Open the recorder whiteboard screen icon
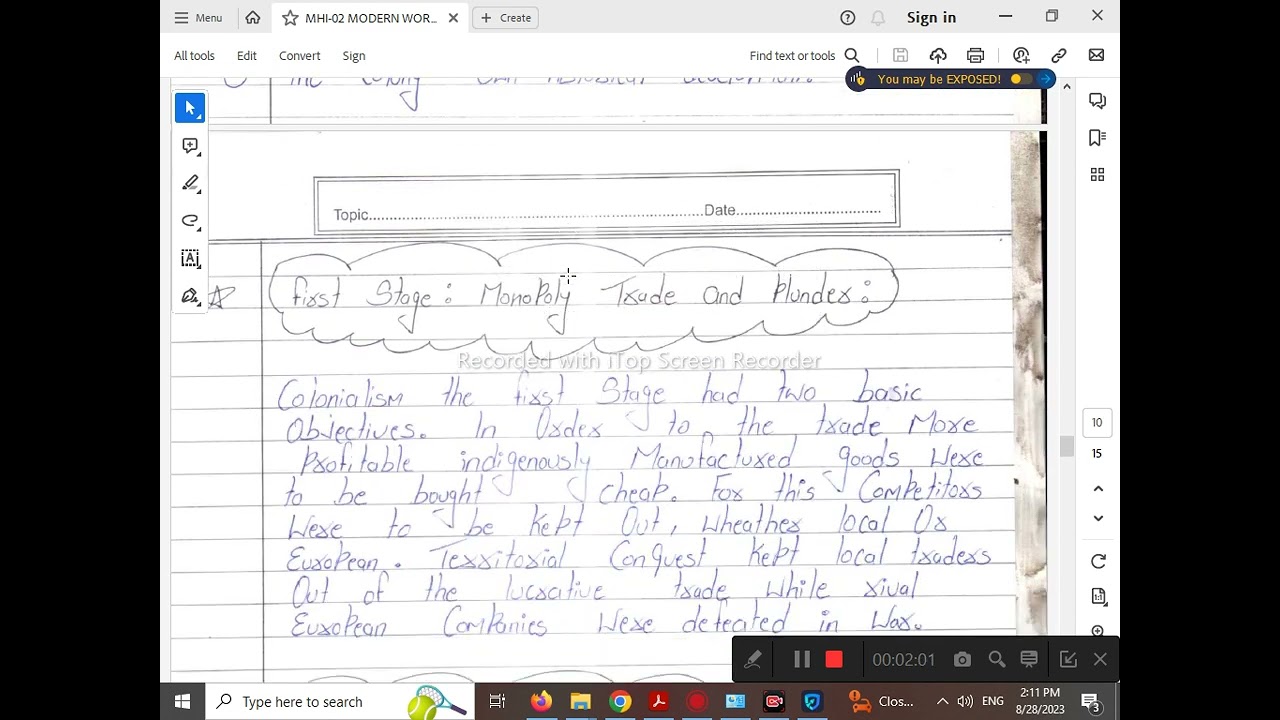The image size is (1280, 720). (1029, 660)
